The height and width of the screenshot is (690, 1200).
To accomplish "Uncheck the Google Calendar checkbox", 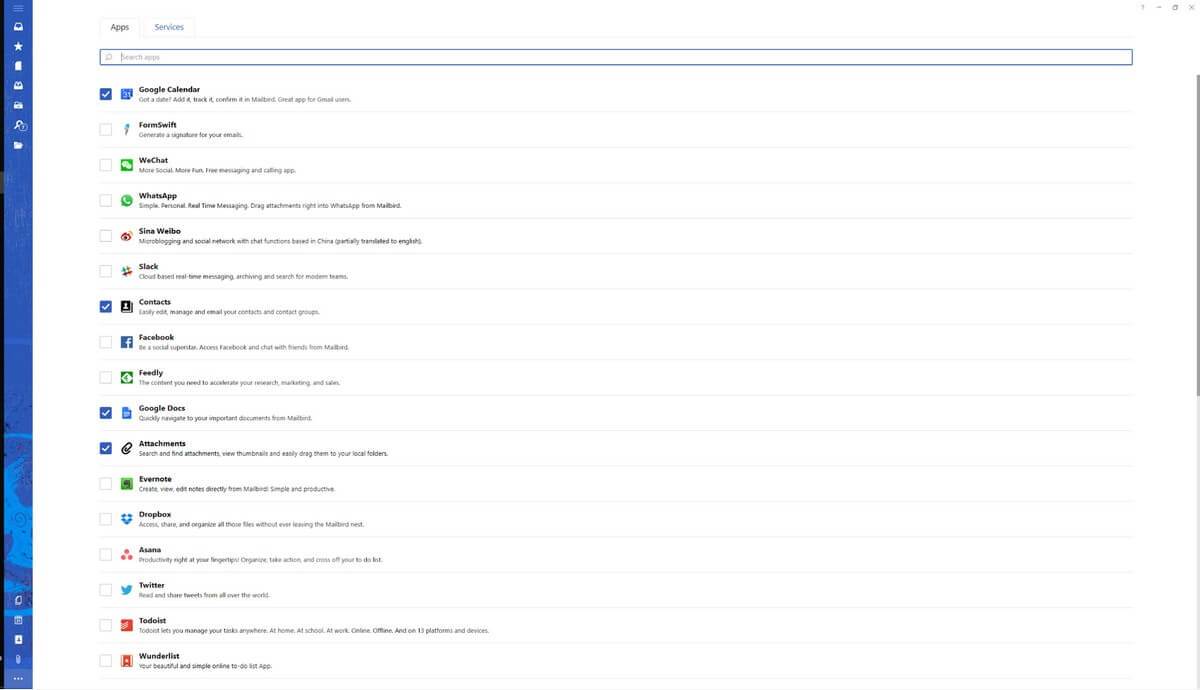I will 106,94.
